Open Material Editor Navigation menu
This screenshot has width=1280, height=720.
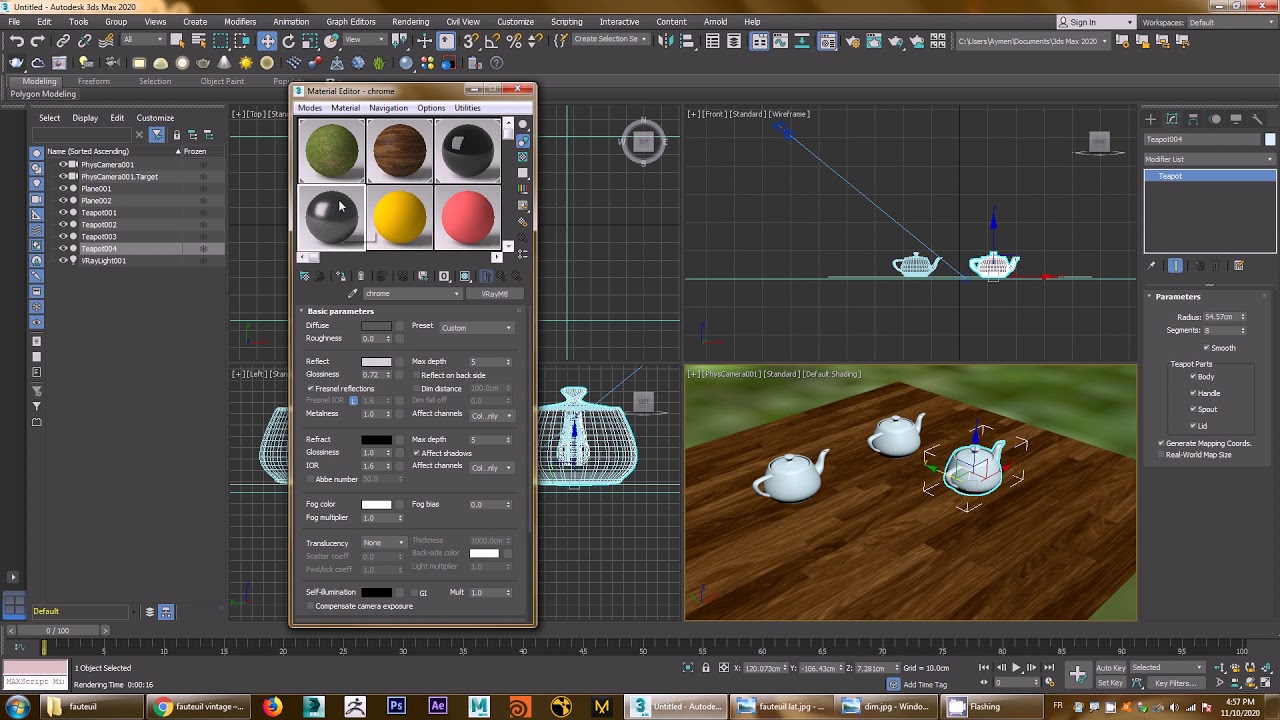(x=388, y=108)
